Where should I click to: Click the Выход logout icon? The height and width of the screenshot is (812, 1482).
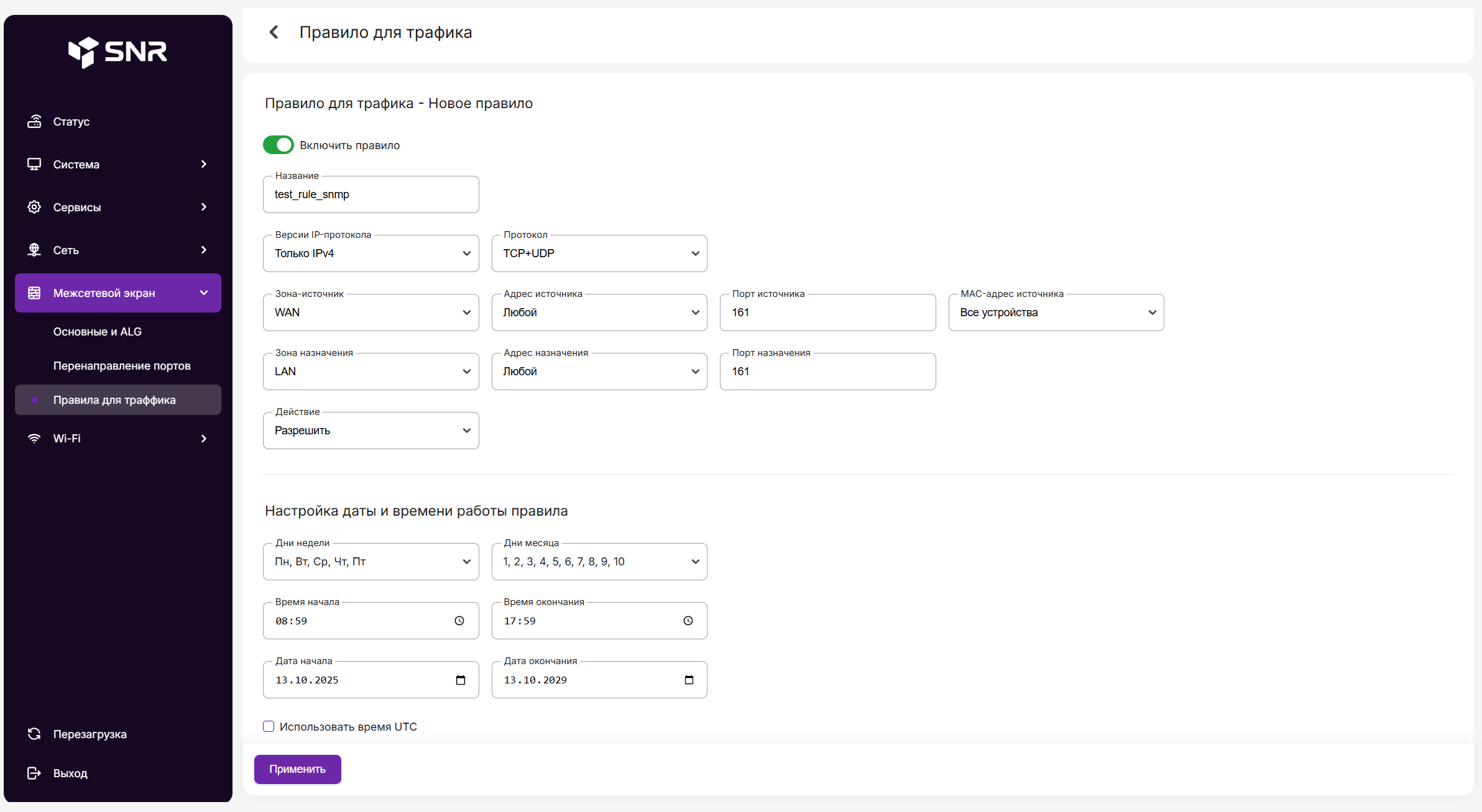pyautogui.click(x=34, y=773)
